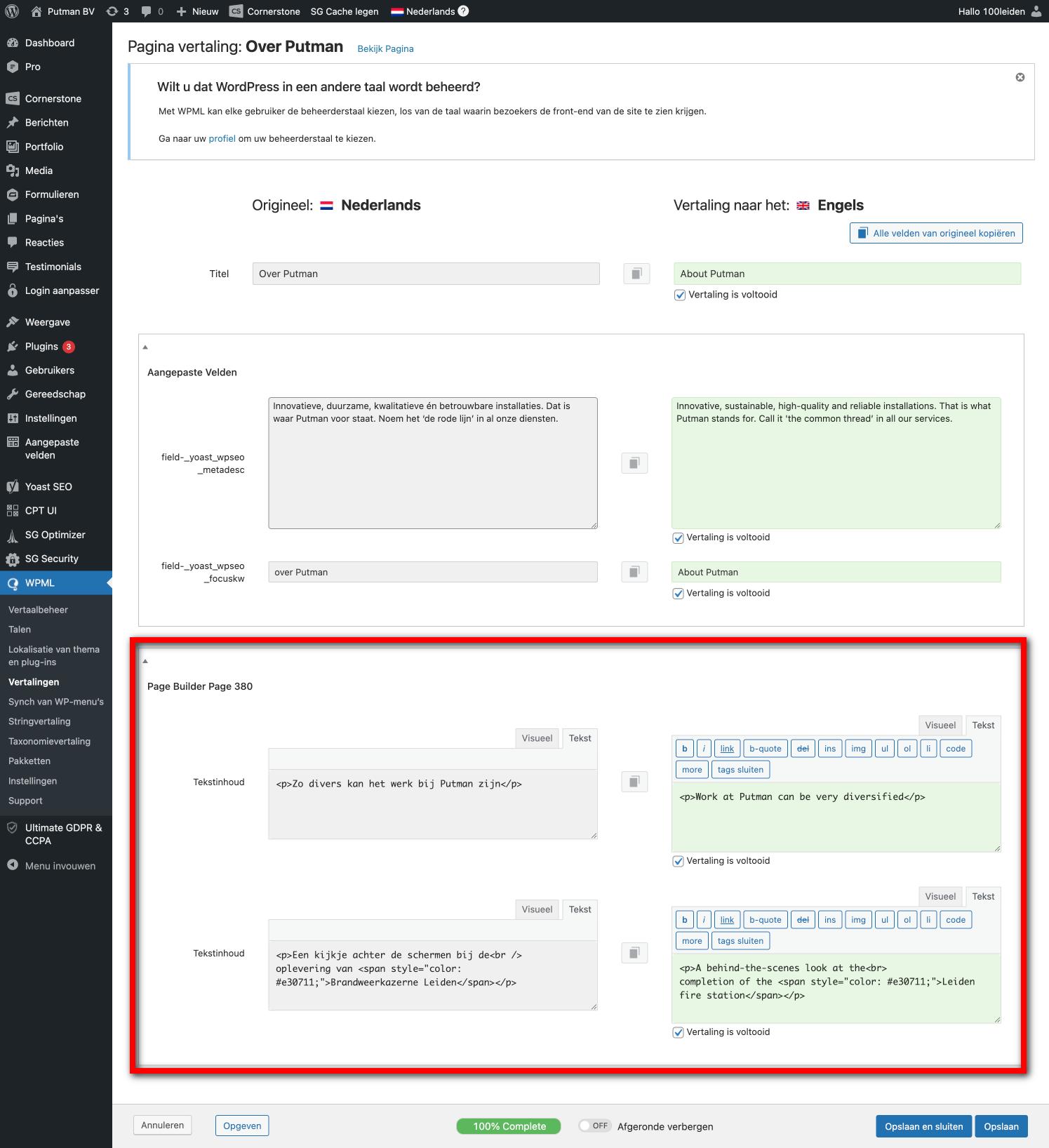Collapse the Page Builder Page 380 section
Image resolution: width=1049 pixels, height=1148 pixels.
[145, 661]
